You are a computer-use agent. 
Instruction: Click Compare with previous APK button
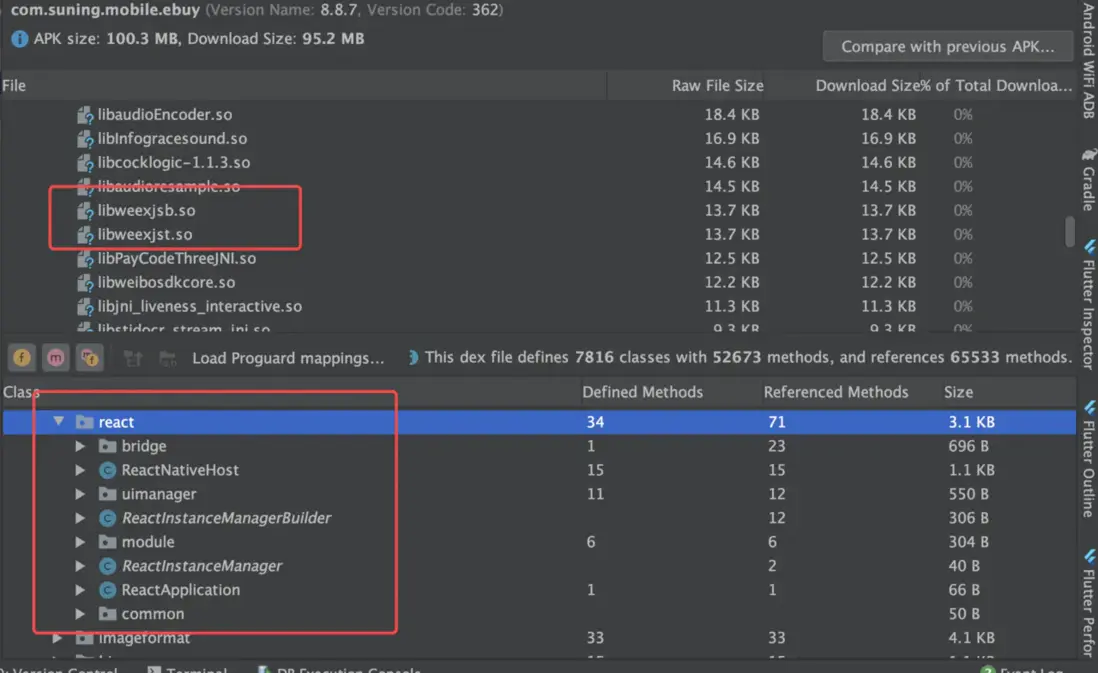947,46
